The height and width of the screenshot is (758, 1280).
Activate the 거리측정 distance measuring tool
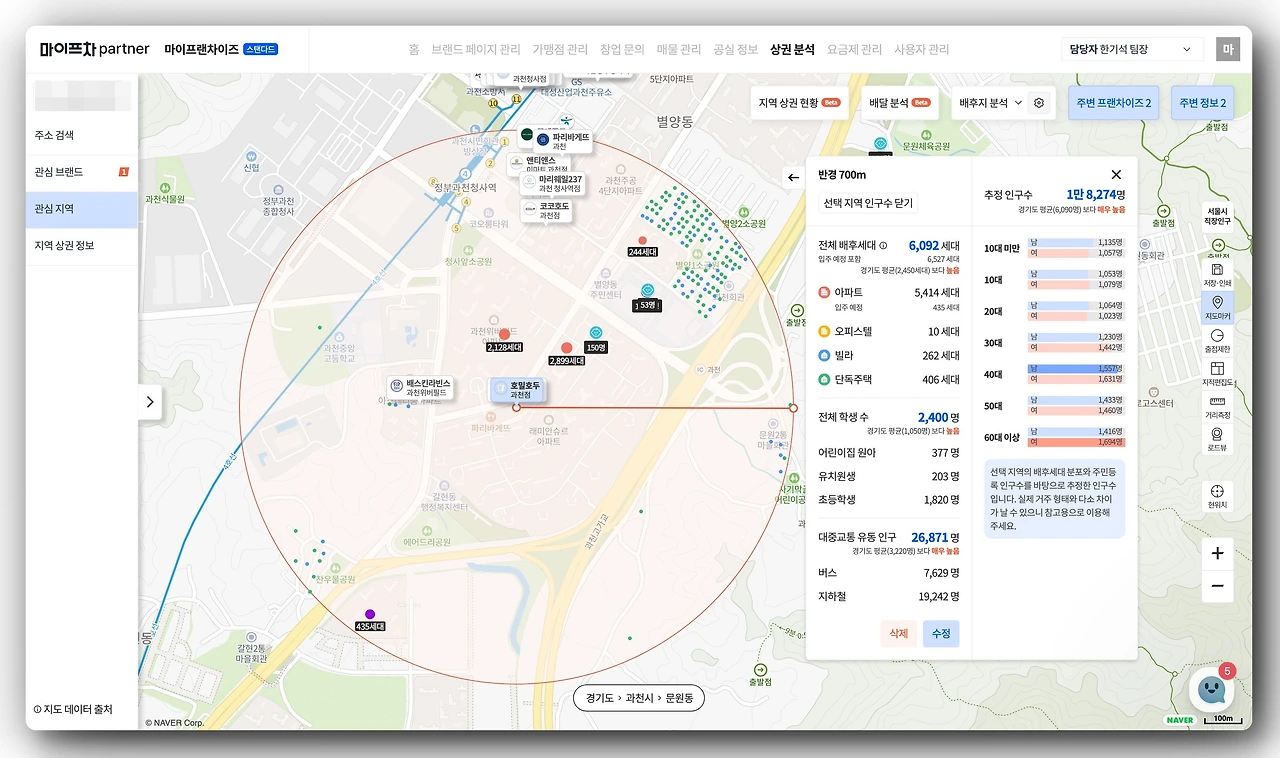(x=1217, y=406)
